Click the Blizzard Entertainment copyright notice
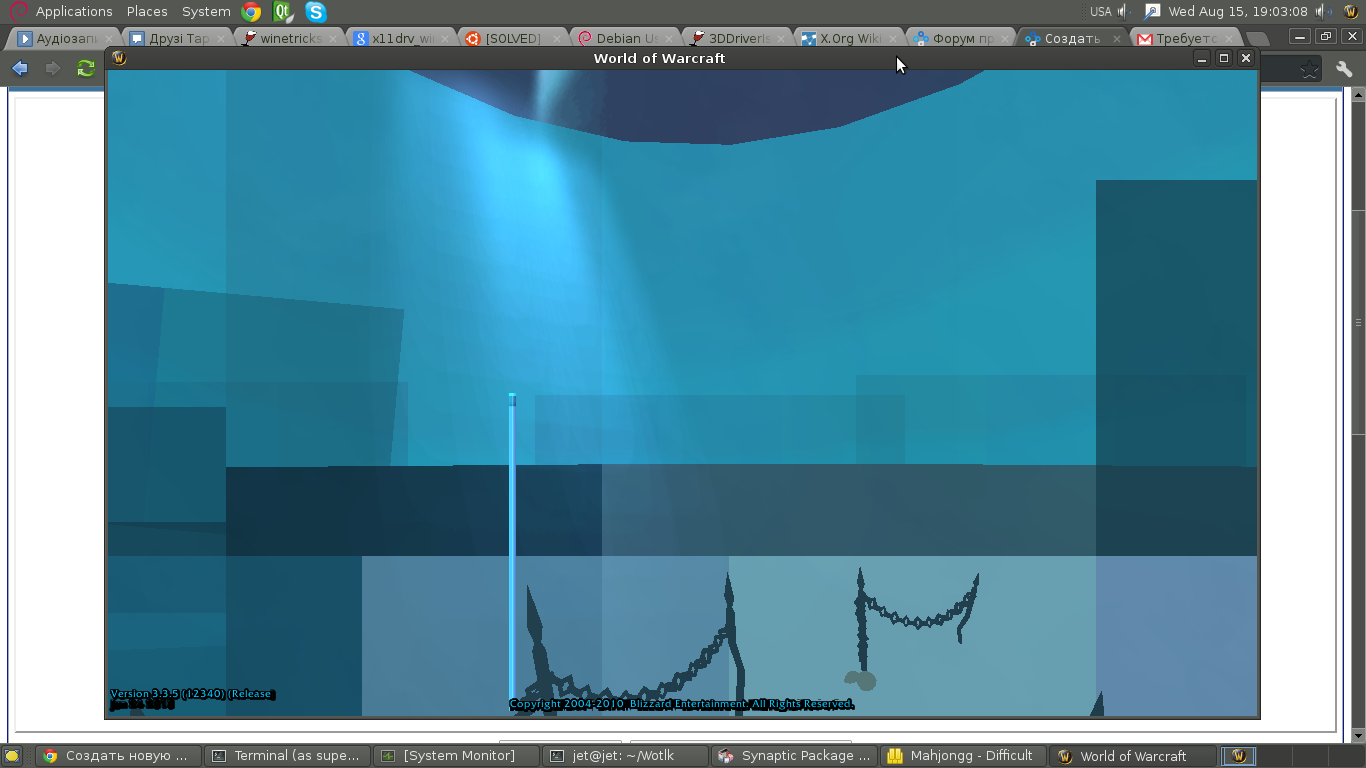 coord(681,704)
